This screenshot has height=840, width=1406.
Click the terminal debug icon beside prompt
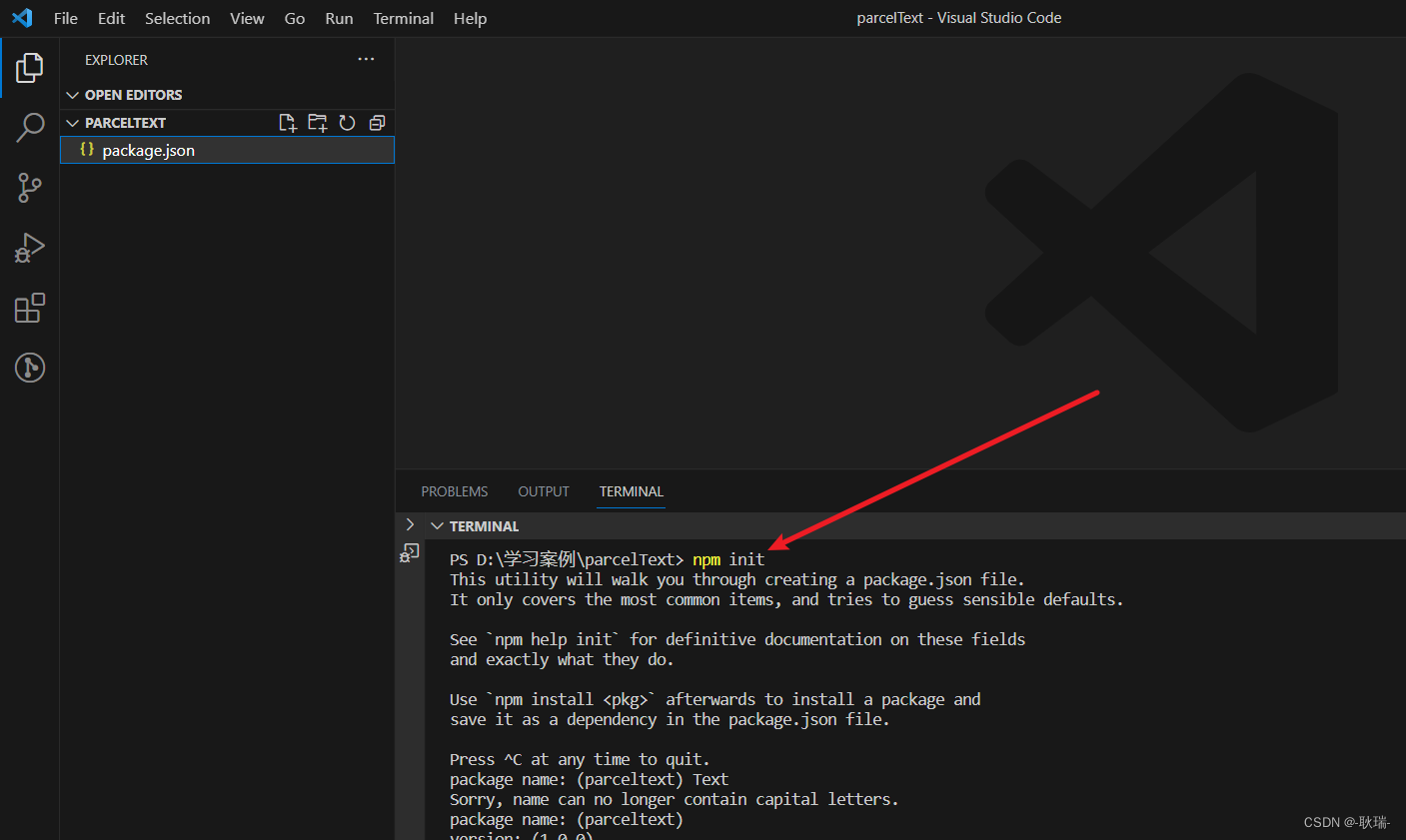410,552
